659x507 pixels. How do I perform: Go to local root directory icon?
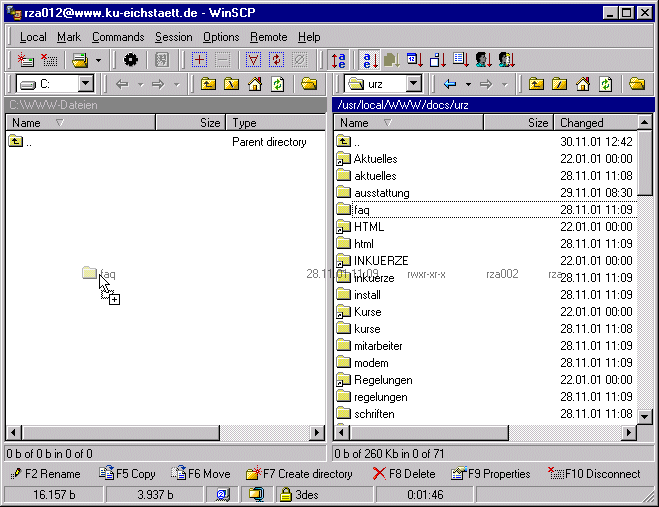(231, 84)
